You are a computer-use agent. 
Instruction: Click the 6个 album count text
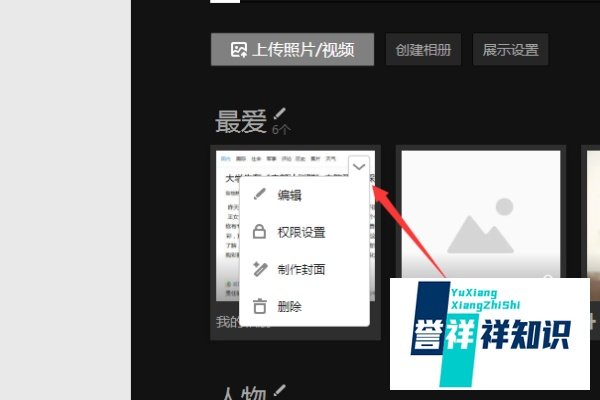281,130
